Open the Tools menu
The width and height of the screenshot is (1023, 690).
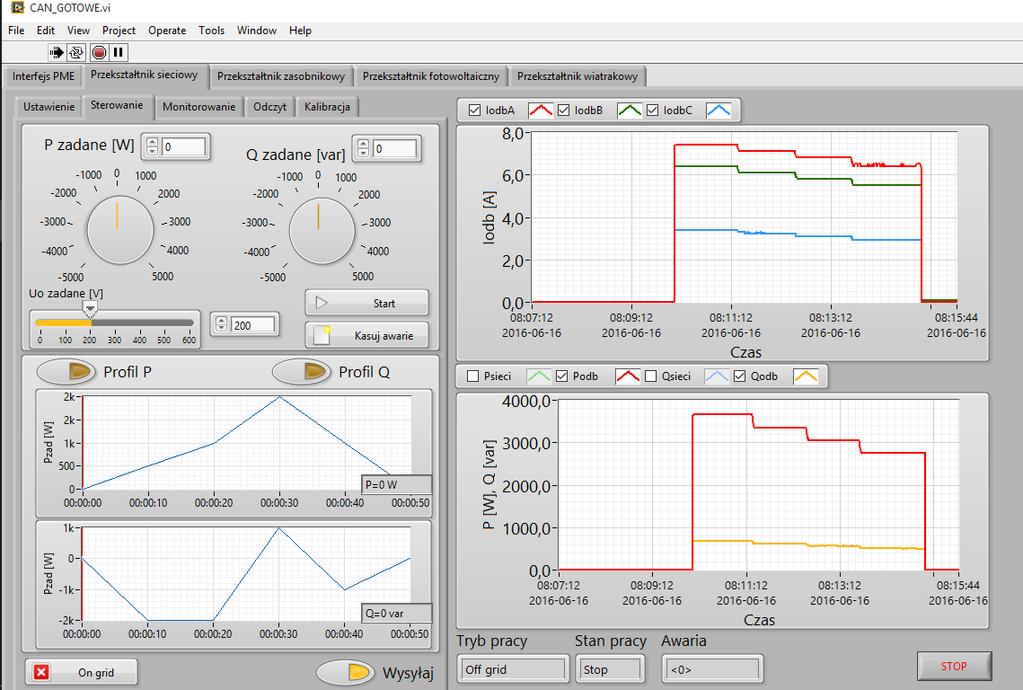pyautogui.click(x=211, y=30)
